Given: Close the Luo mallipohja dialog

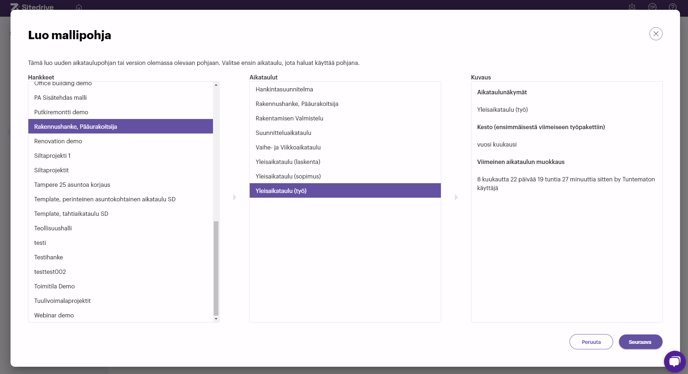Looking at the screenshot, I should 656,34.
